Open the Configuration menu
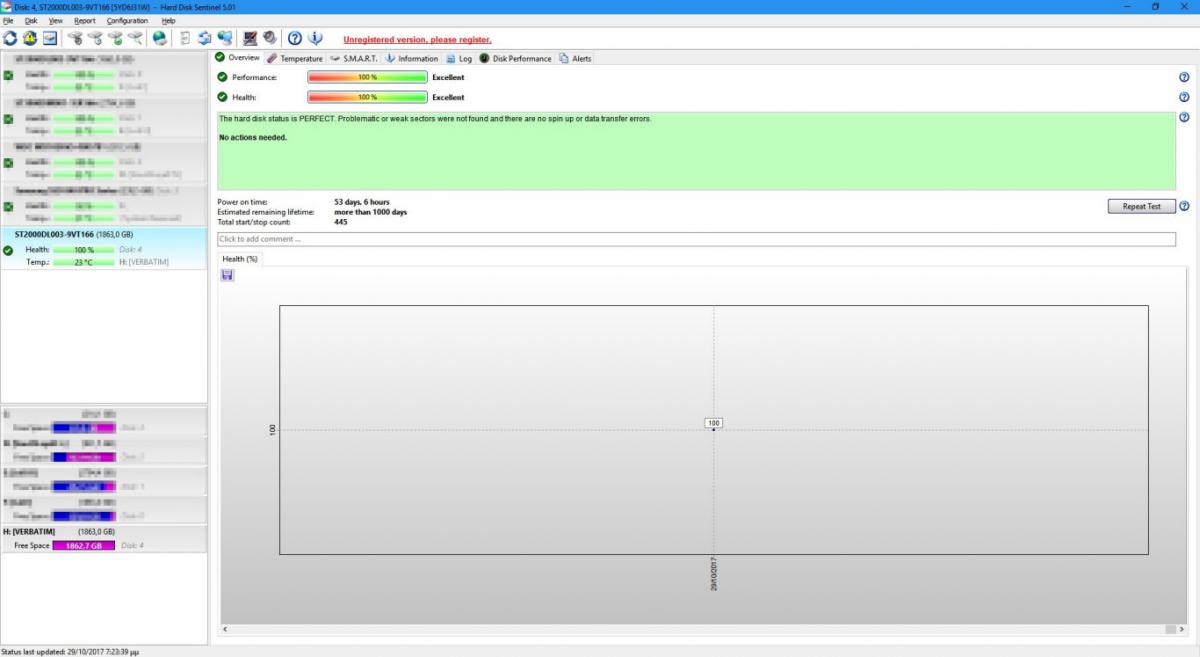The height and width of the screenshot is (657, 1200). 127,20
